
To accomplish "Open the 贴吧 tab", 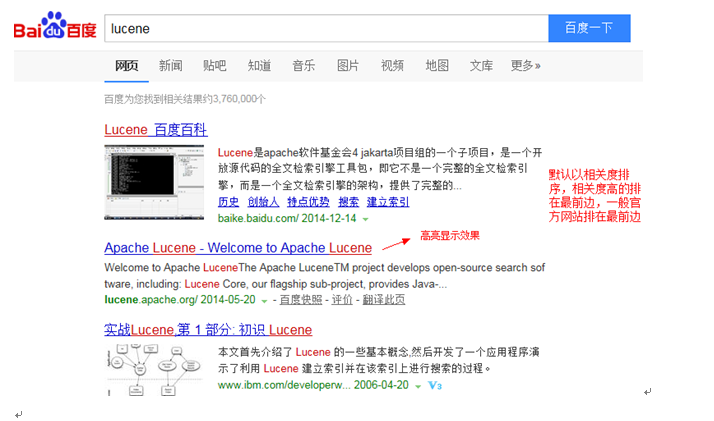I will point(214,66).
